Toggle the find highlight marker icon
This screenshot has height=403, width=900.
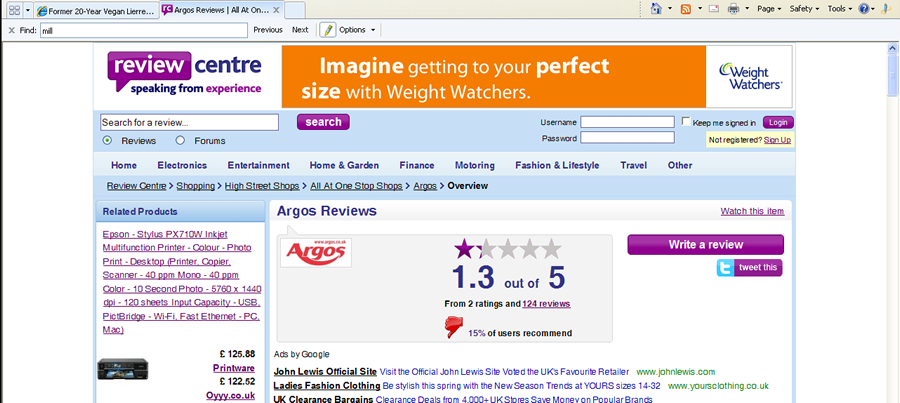(327, 30)
